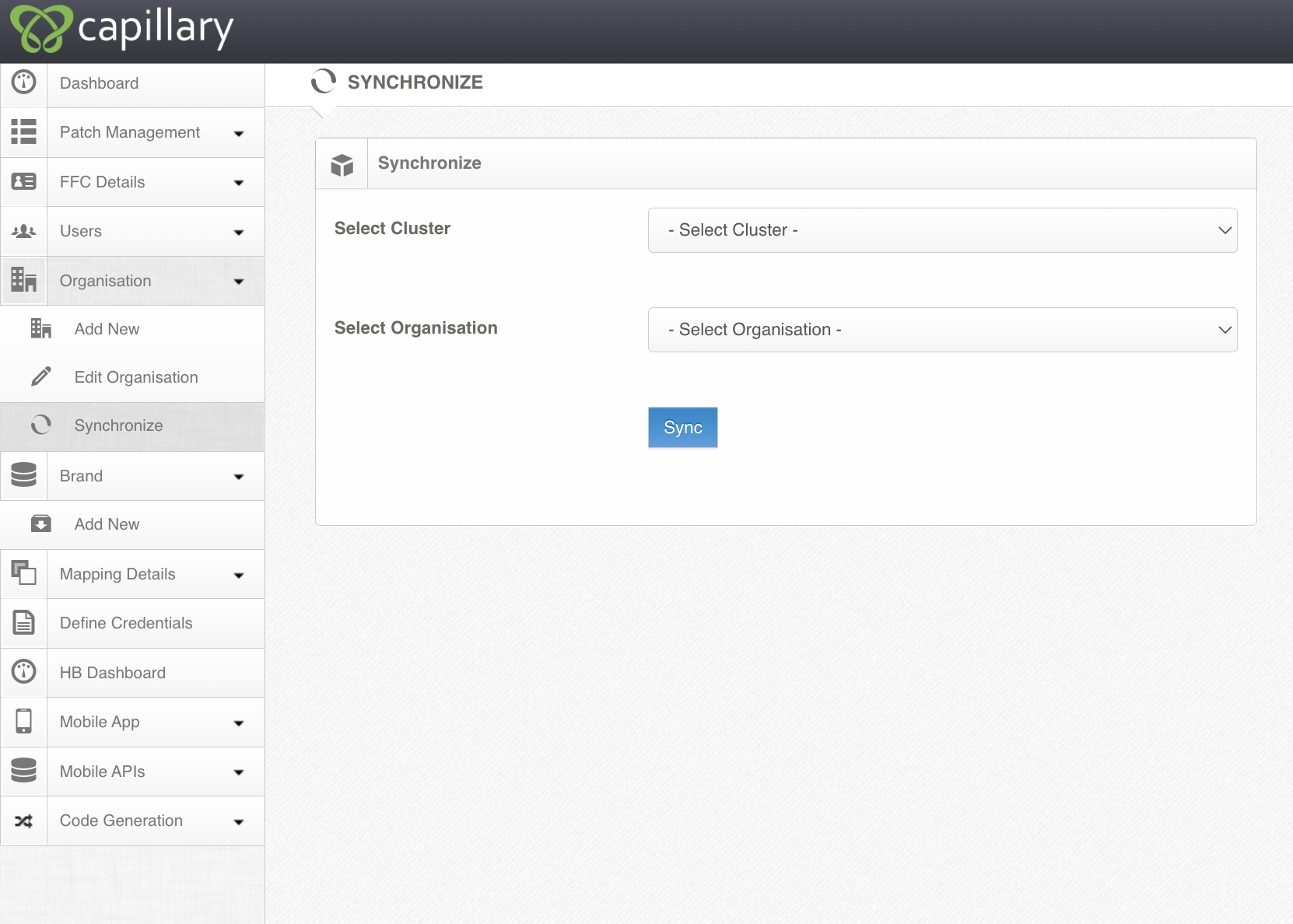Click the Mapping Details overlapping squares icon

click(x=24, y=572)
